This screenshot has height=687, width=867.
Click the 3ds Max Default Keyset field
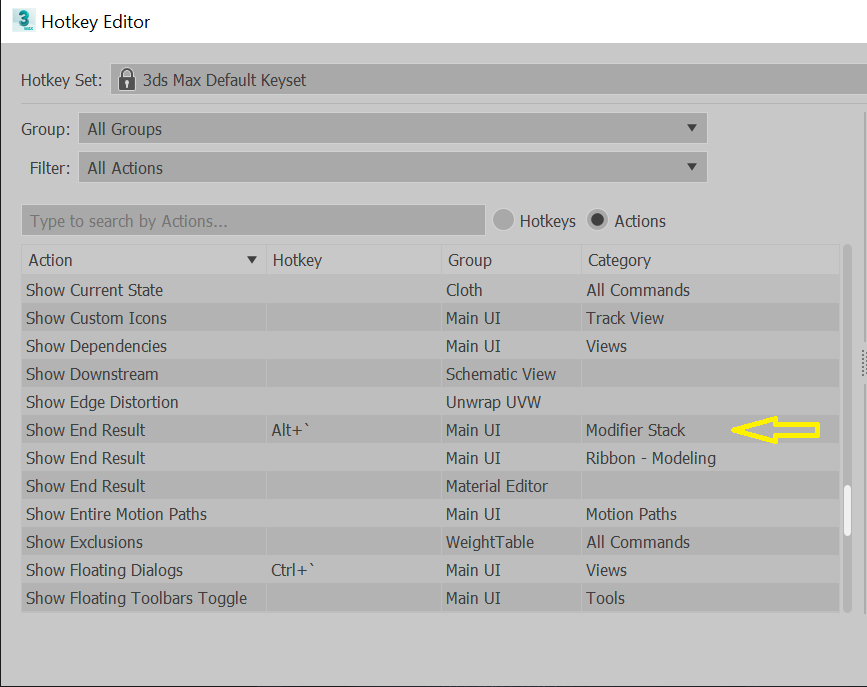tap(400, 79)
